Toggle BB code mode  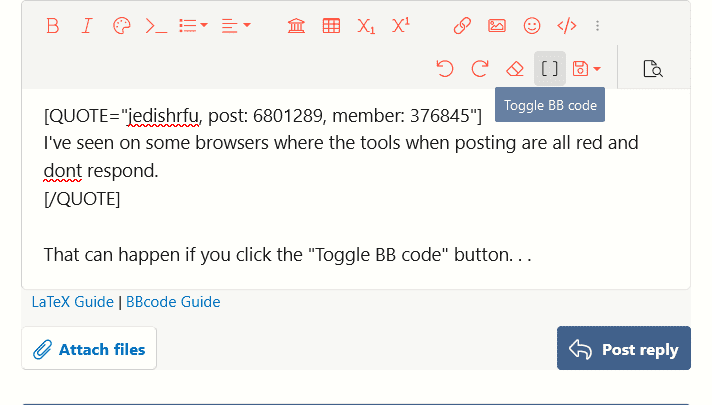(x=550, y=69)
